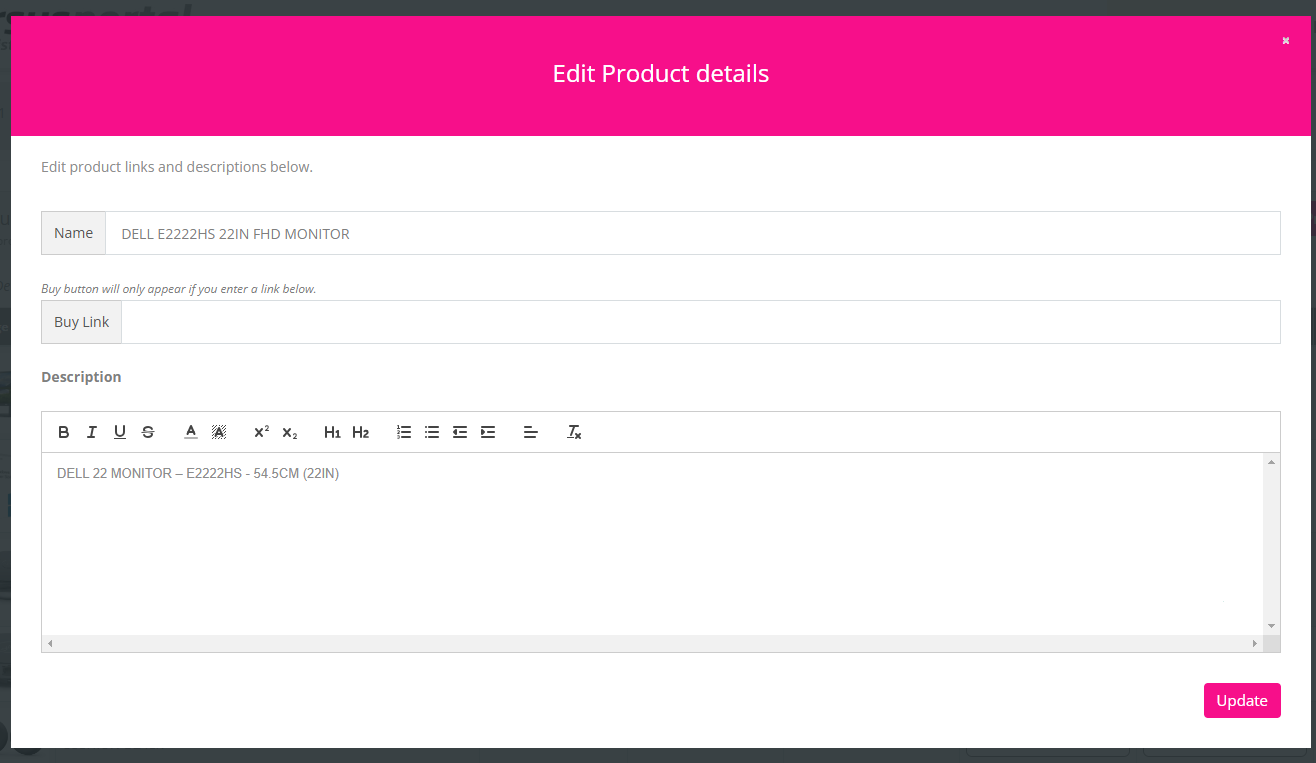Click the Update button
1316x763 pixels.
pos(1242,700)
